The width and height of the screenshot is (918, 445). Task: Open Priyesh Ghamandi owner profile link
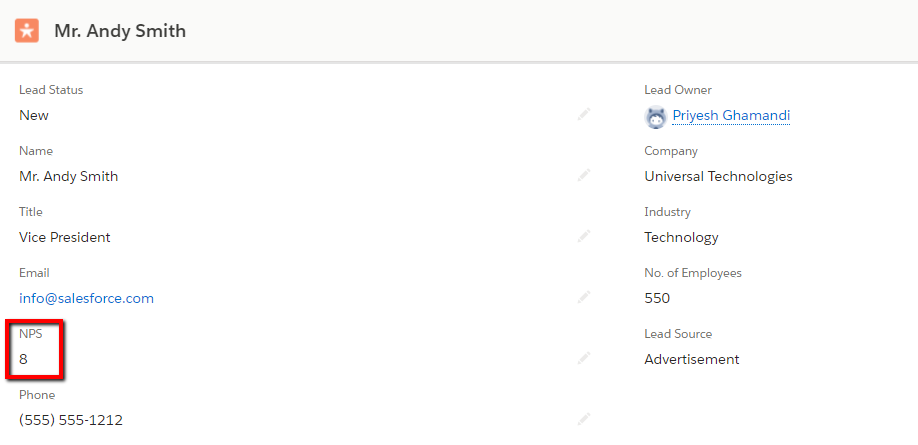coord(731,115)
